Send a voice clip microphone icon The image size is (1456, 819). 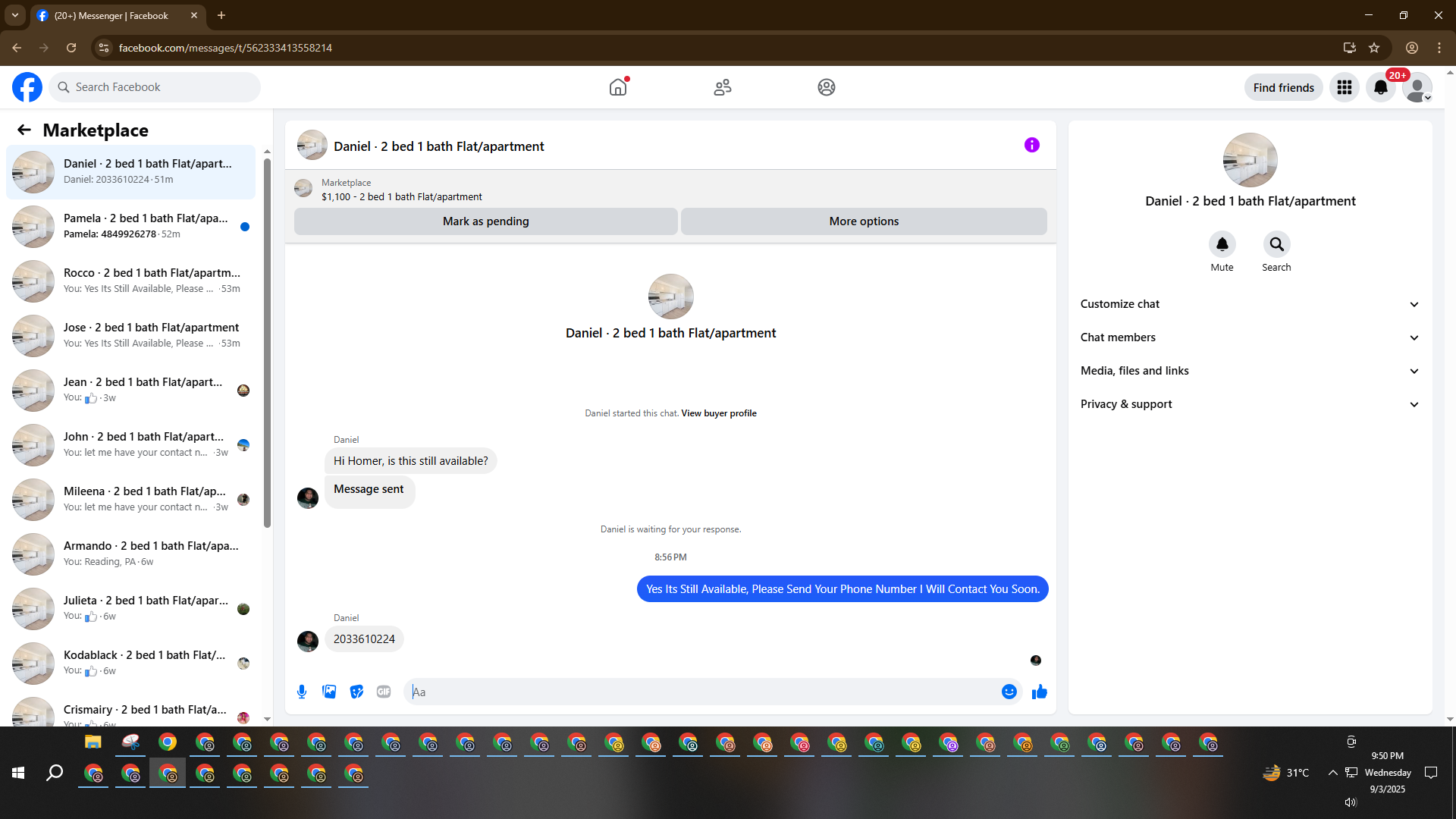pos(302,692)
